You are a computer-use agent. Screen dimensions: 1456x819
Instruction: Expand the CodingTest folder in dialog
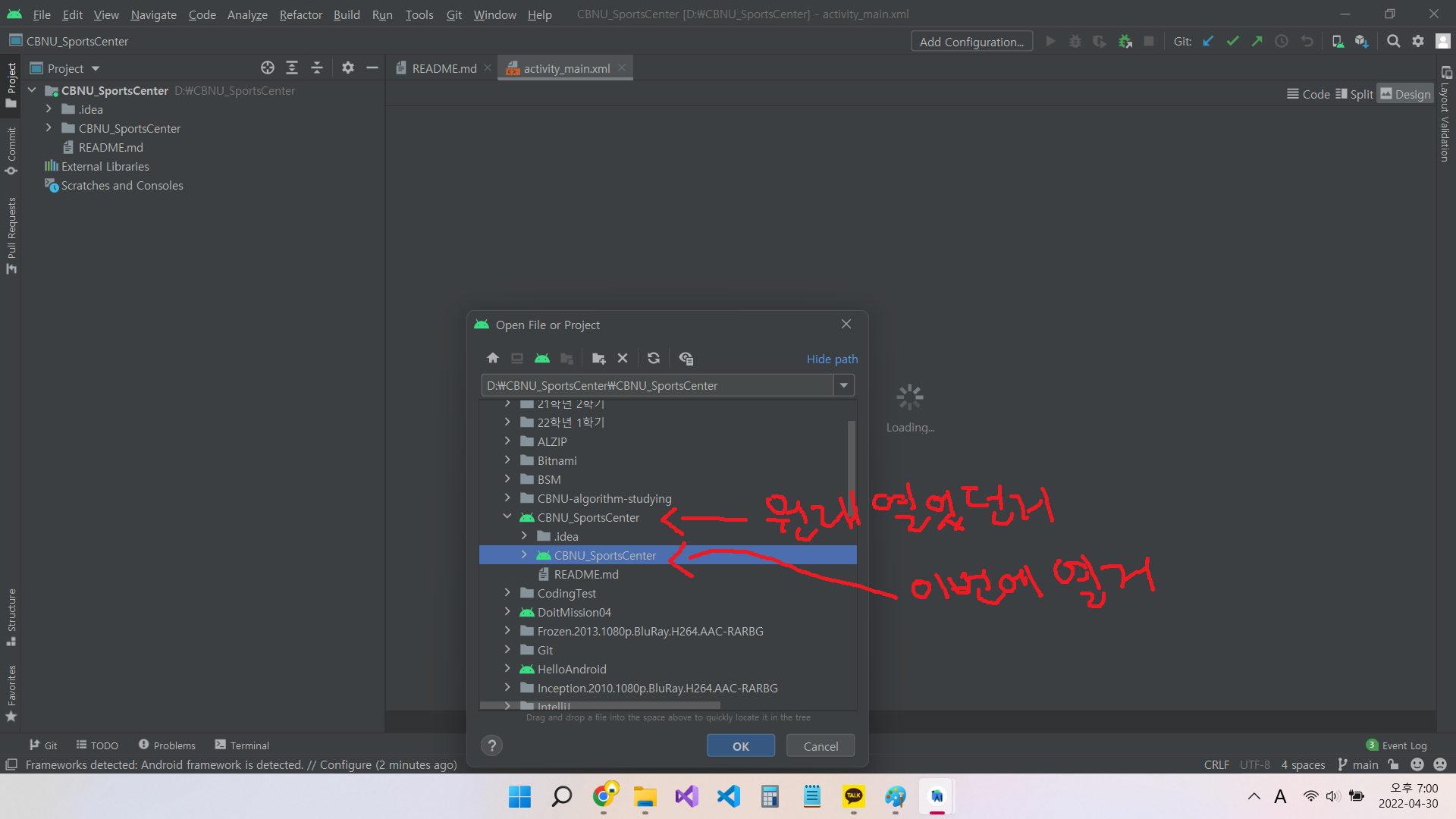[507, 592]
